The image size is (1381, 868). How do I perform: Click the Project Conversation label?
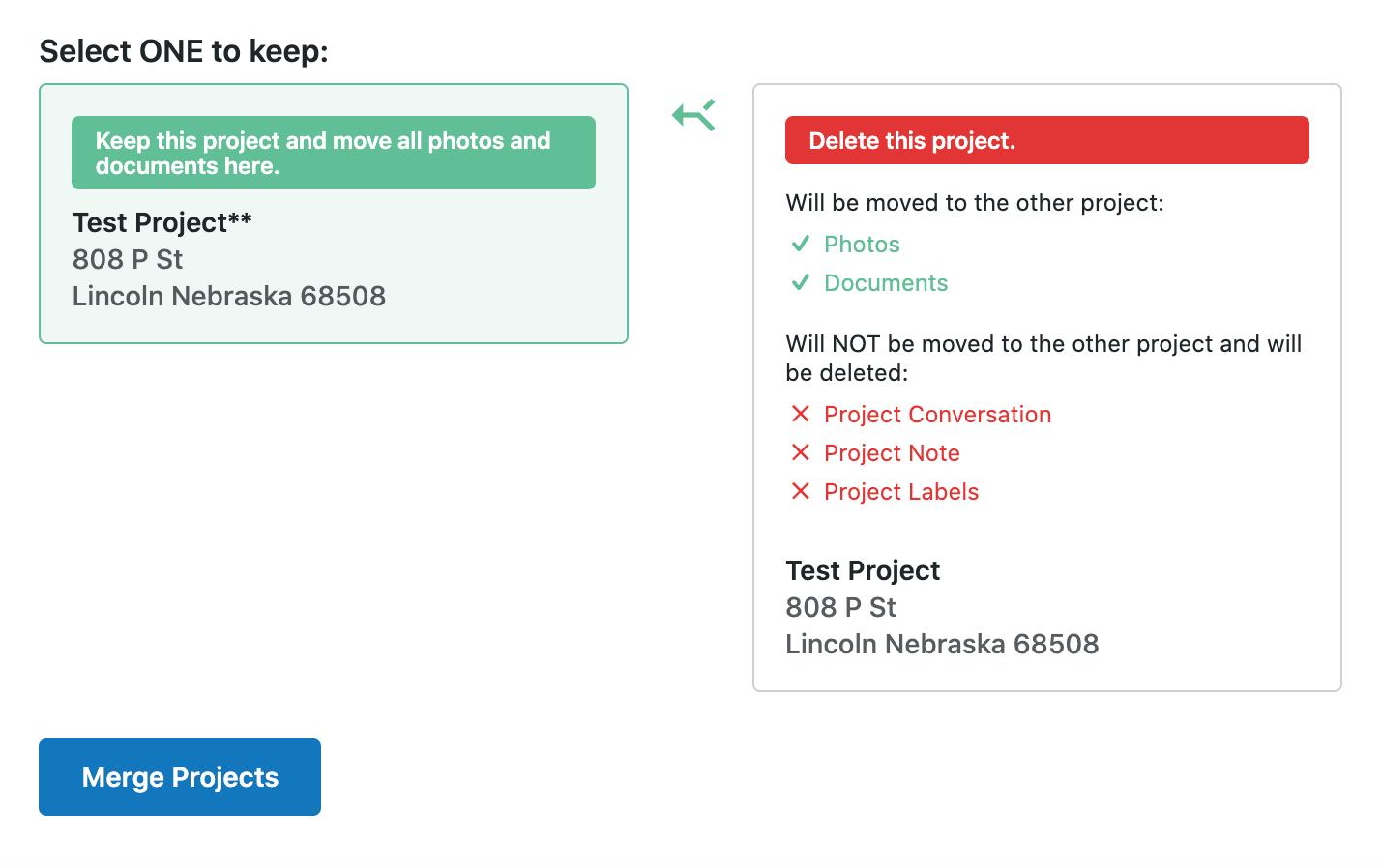pos(937,415)
